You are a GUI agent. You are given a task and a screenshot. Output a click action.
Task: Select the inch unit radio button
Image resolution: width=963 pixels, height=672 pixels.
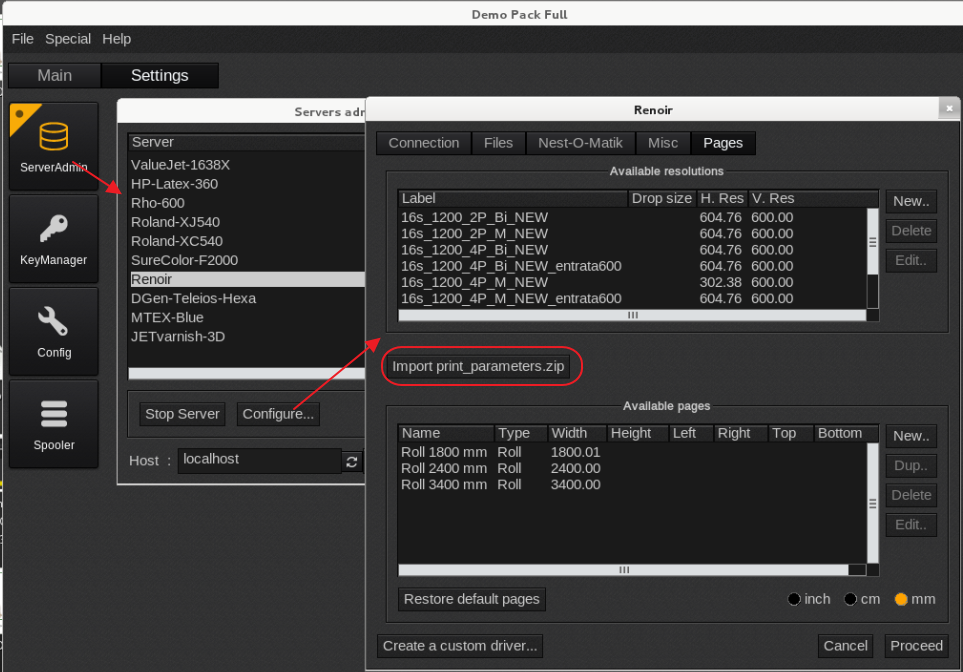[794, 599]
